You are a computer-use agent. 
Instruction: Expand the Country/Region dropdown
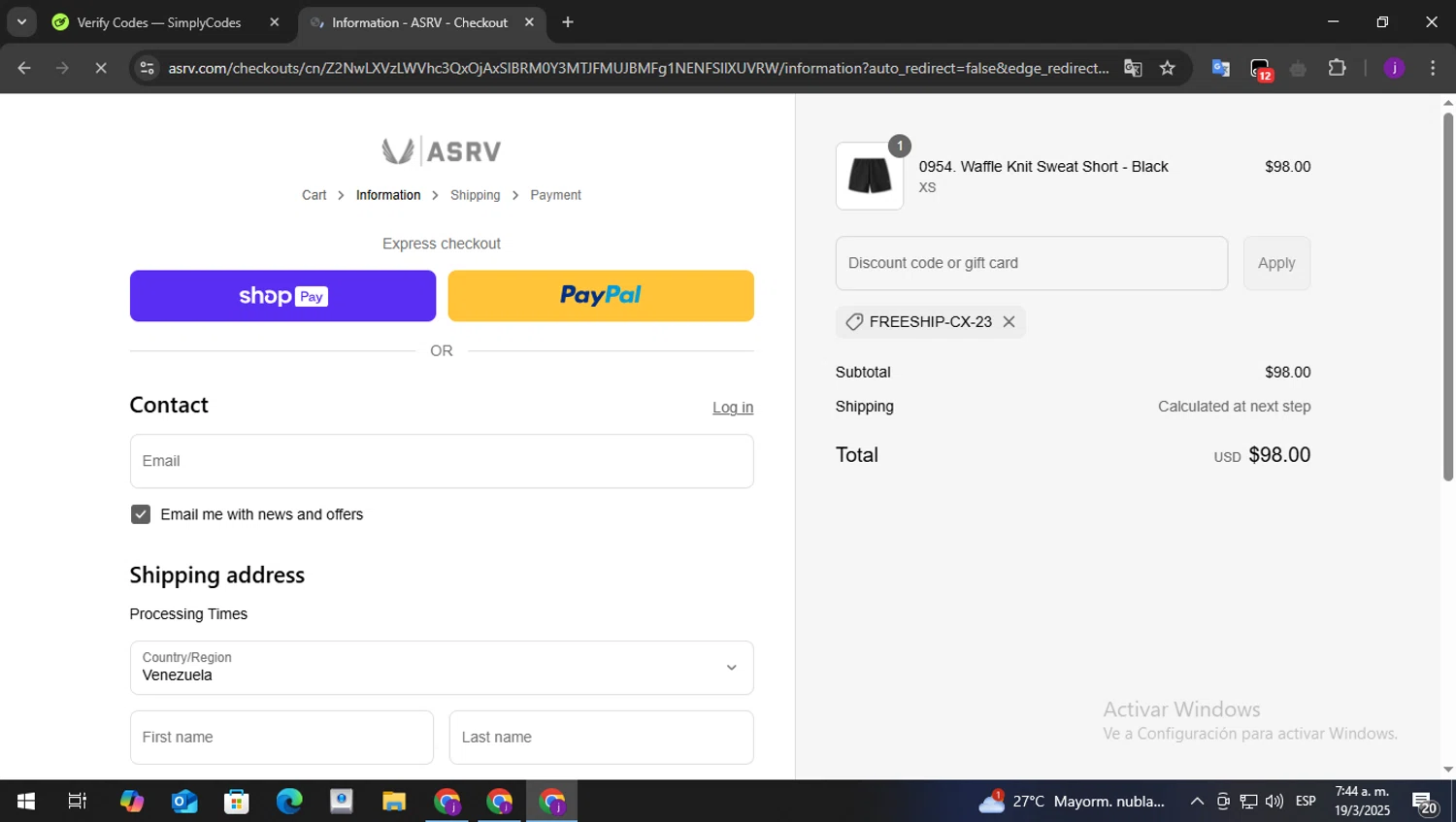coord(442,668)
